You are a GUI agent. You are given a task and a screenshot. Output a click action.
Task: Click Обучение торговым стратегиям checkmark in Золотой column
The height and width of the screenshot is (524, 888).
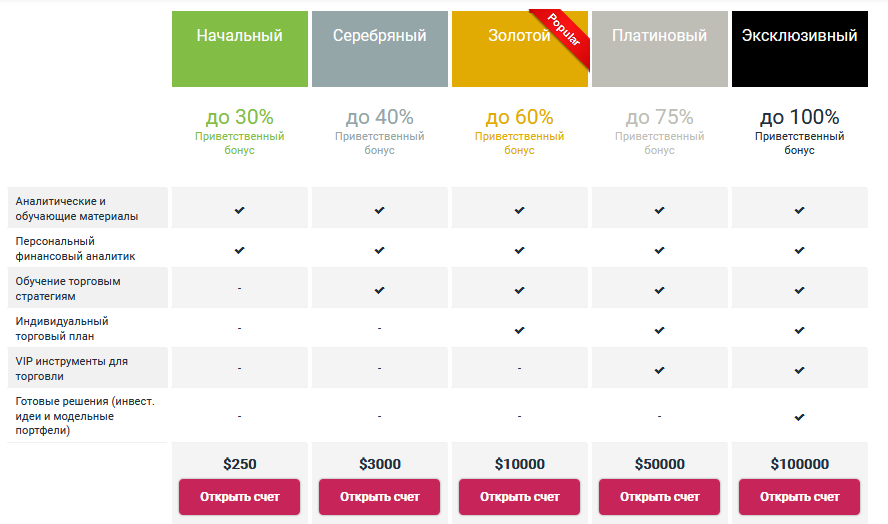point(519,290)
